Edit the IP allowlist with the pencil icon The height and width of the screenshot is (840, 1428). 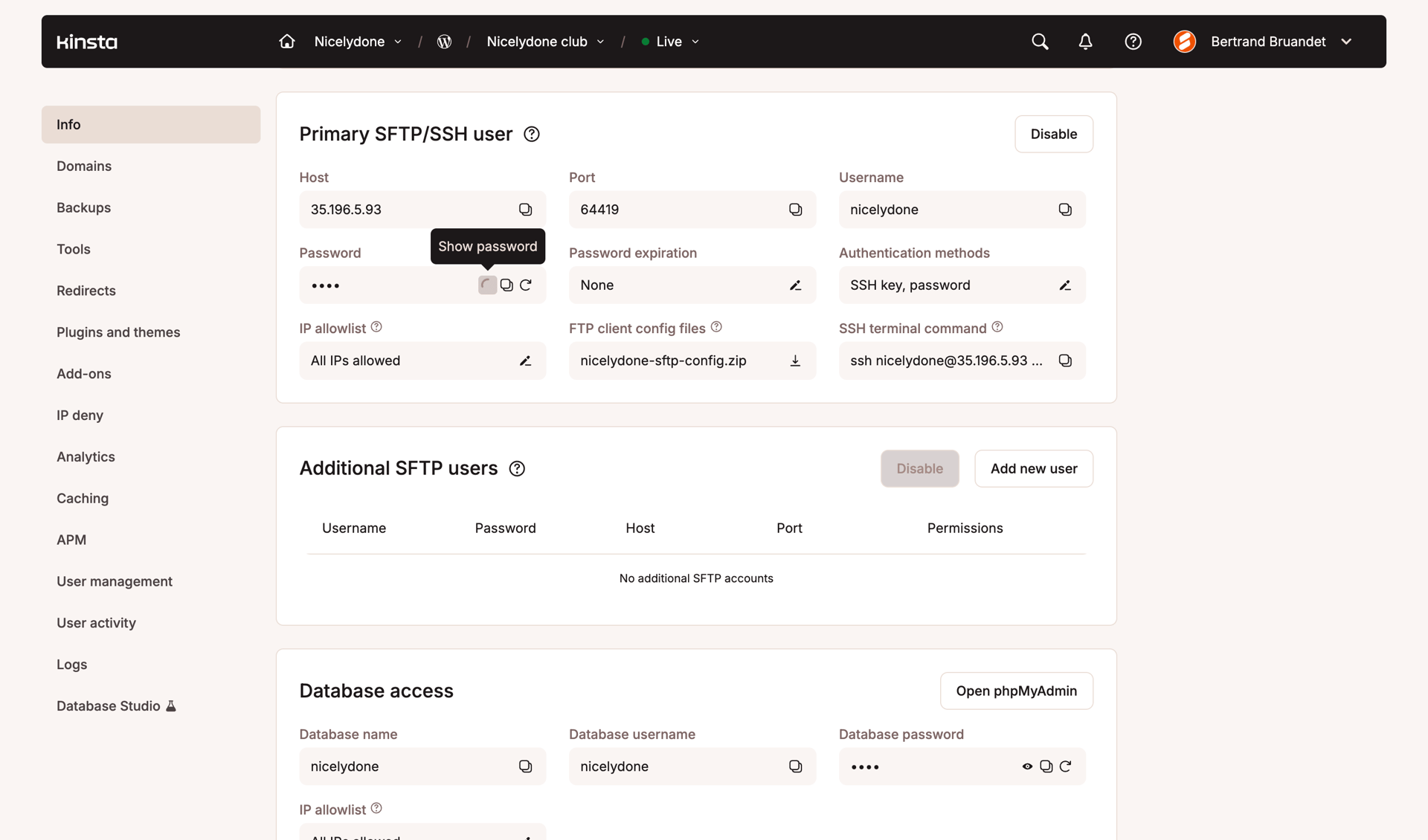[x=525, y=361]
